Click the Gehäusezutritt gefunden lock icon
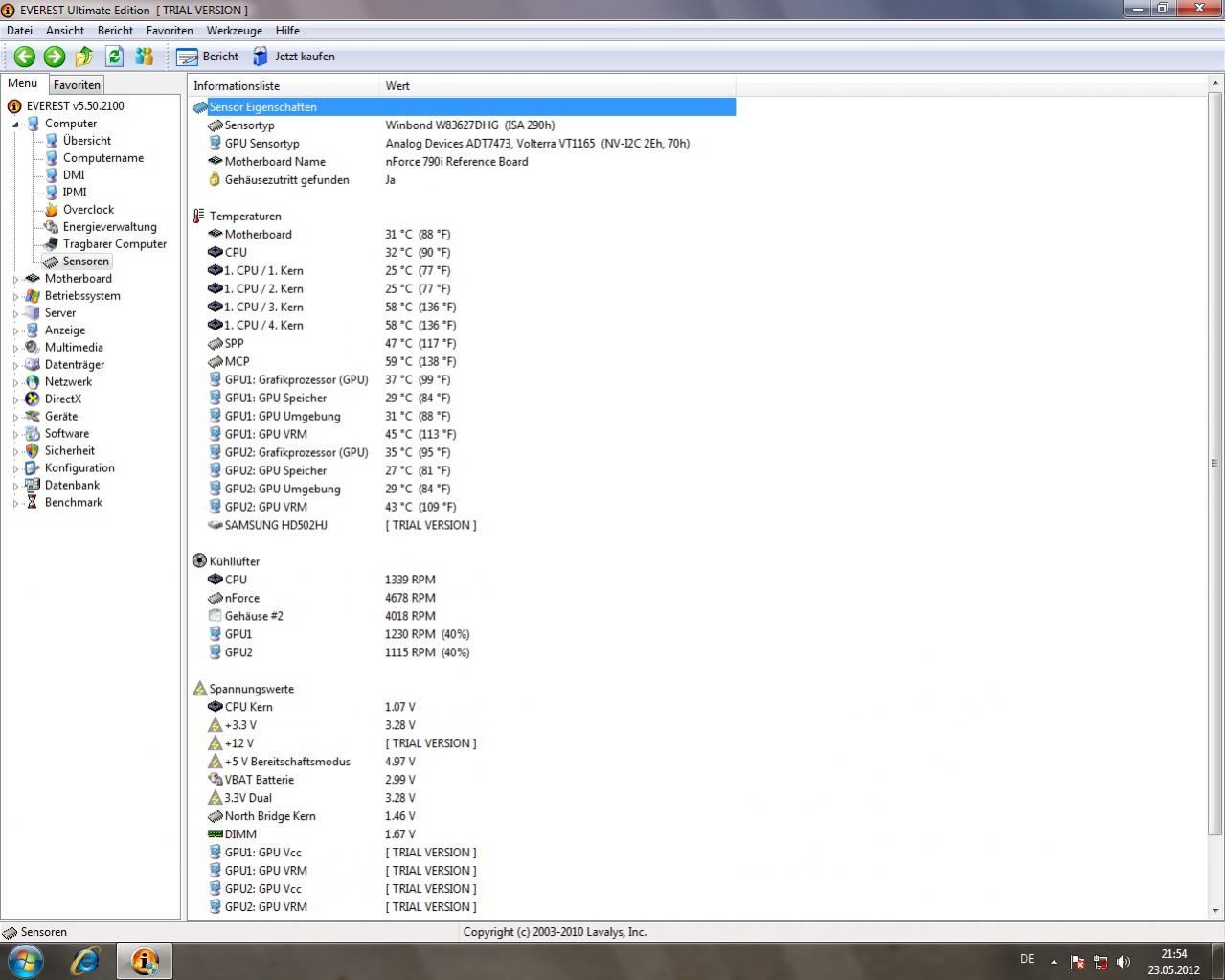The height and width of the screenshot is (980, 1225). coord(215,180)
